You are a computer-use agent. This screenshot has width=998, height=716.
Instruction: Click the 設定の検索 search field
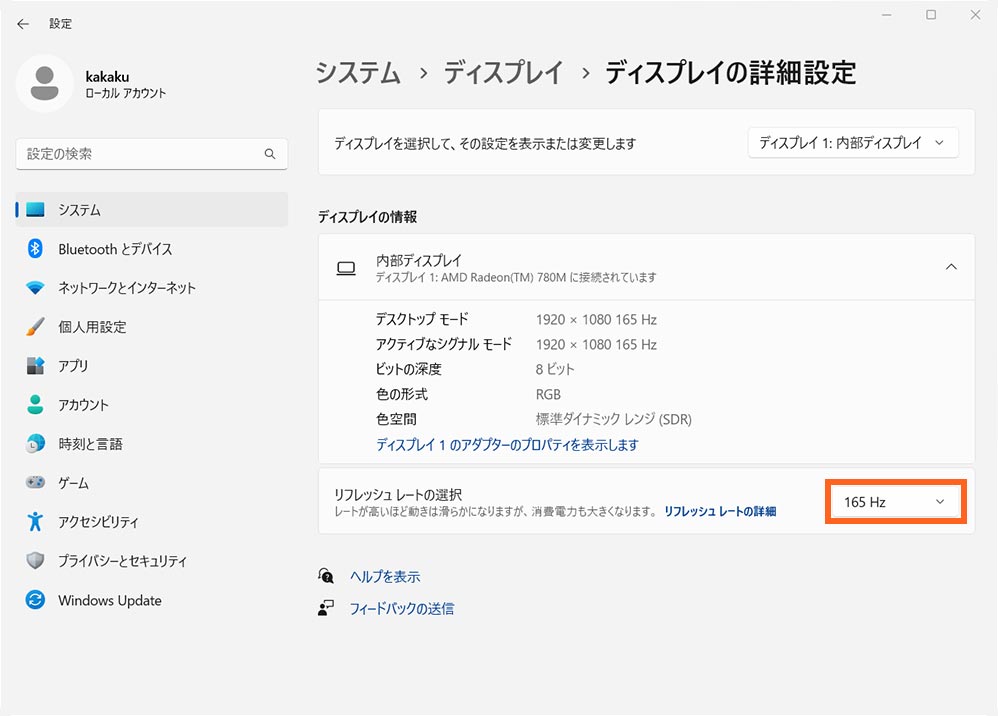point(140,154)
